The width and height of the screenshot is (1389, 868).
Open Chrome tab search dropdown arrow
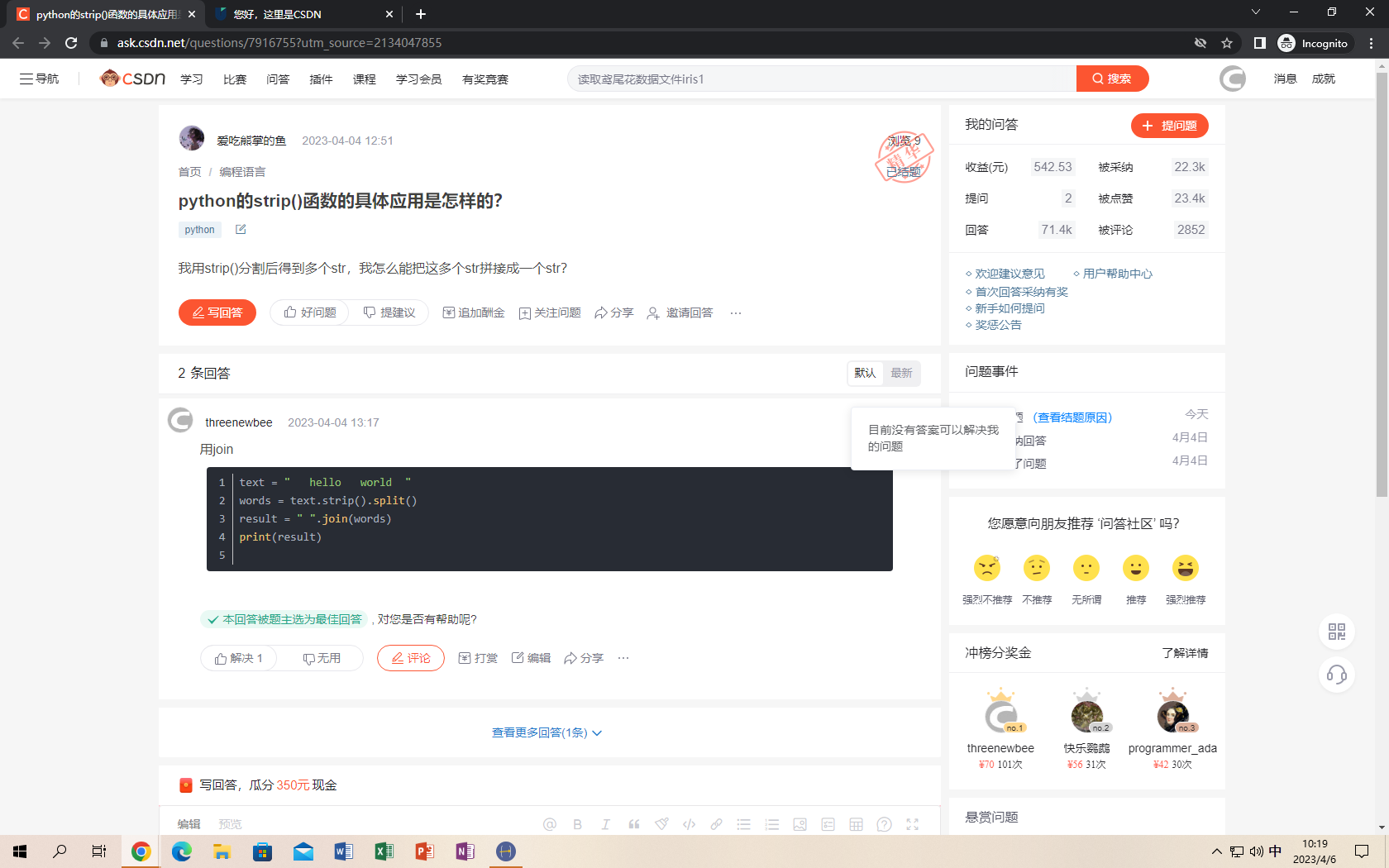click(x=1255, y=12)
